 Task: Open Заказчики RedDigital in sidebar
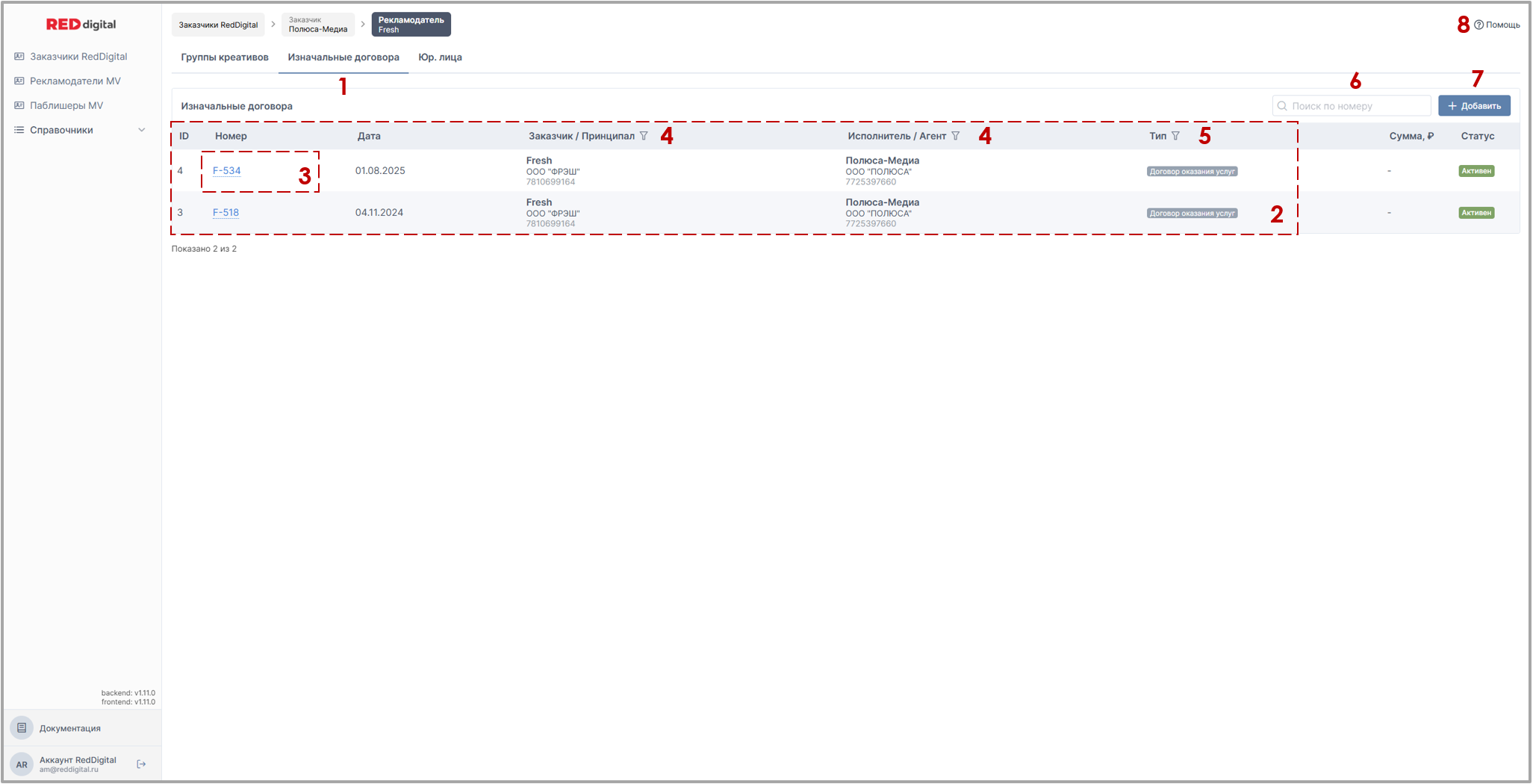pyautogui.click(x=78, y=57)
